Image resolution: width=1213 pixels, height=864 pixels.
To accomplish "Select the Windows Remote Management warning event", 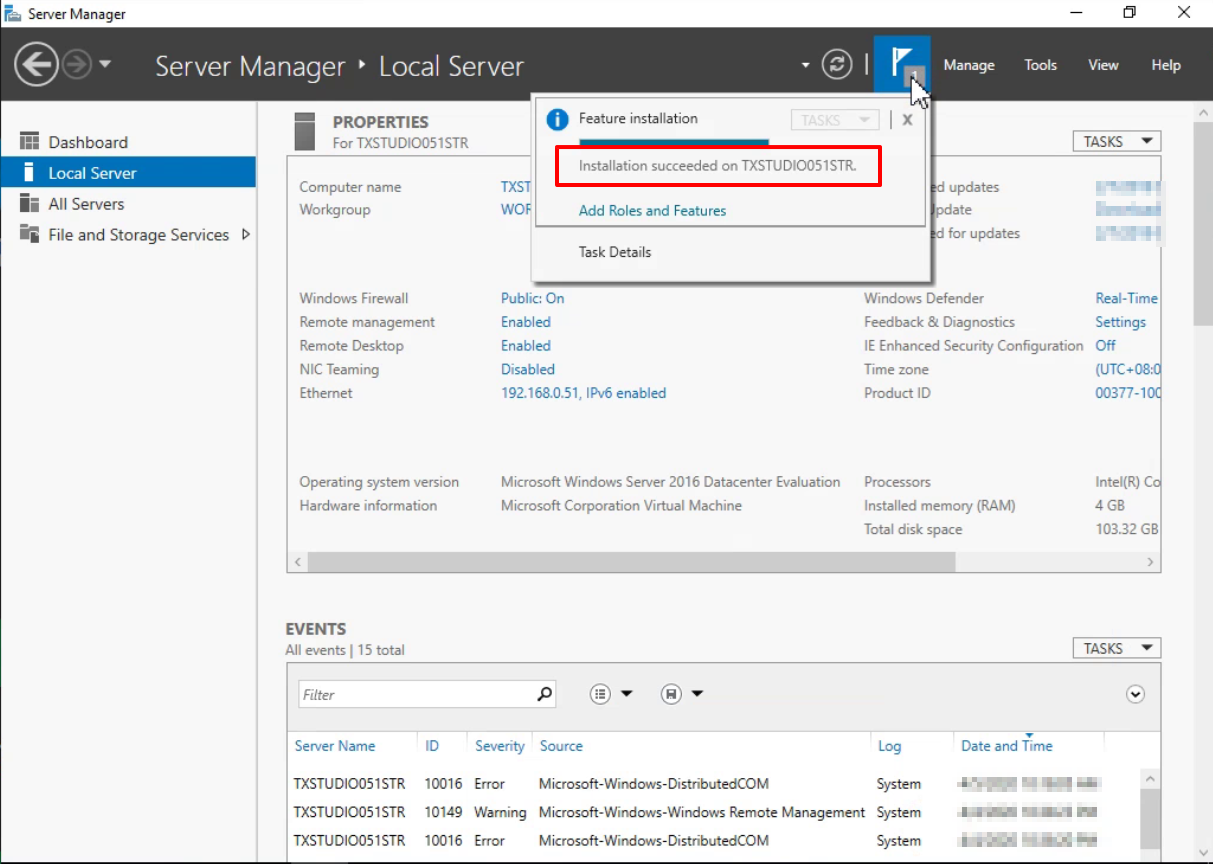I will click(714, 813).
